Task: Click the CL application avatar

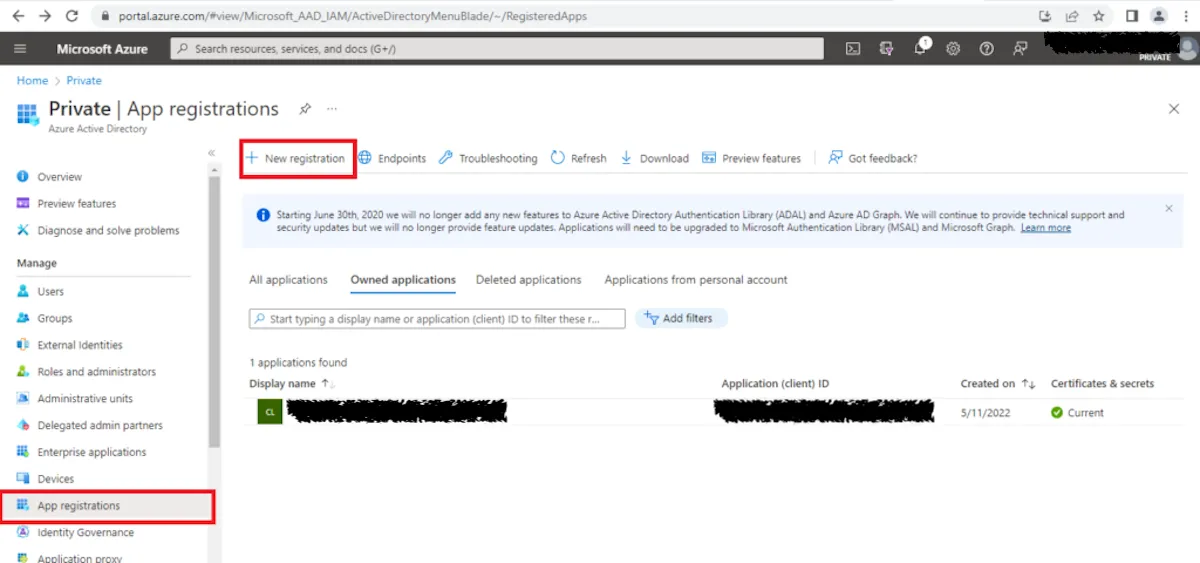Action: pos(270,412)
